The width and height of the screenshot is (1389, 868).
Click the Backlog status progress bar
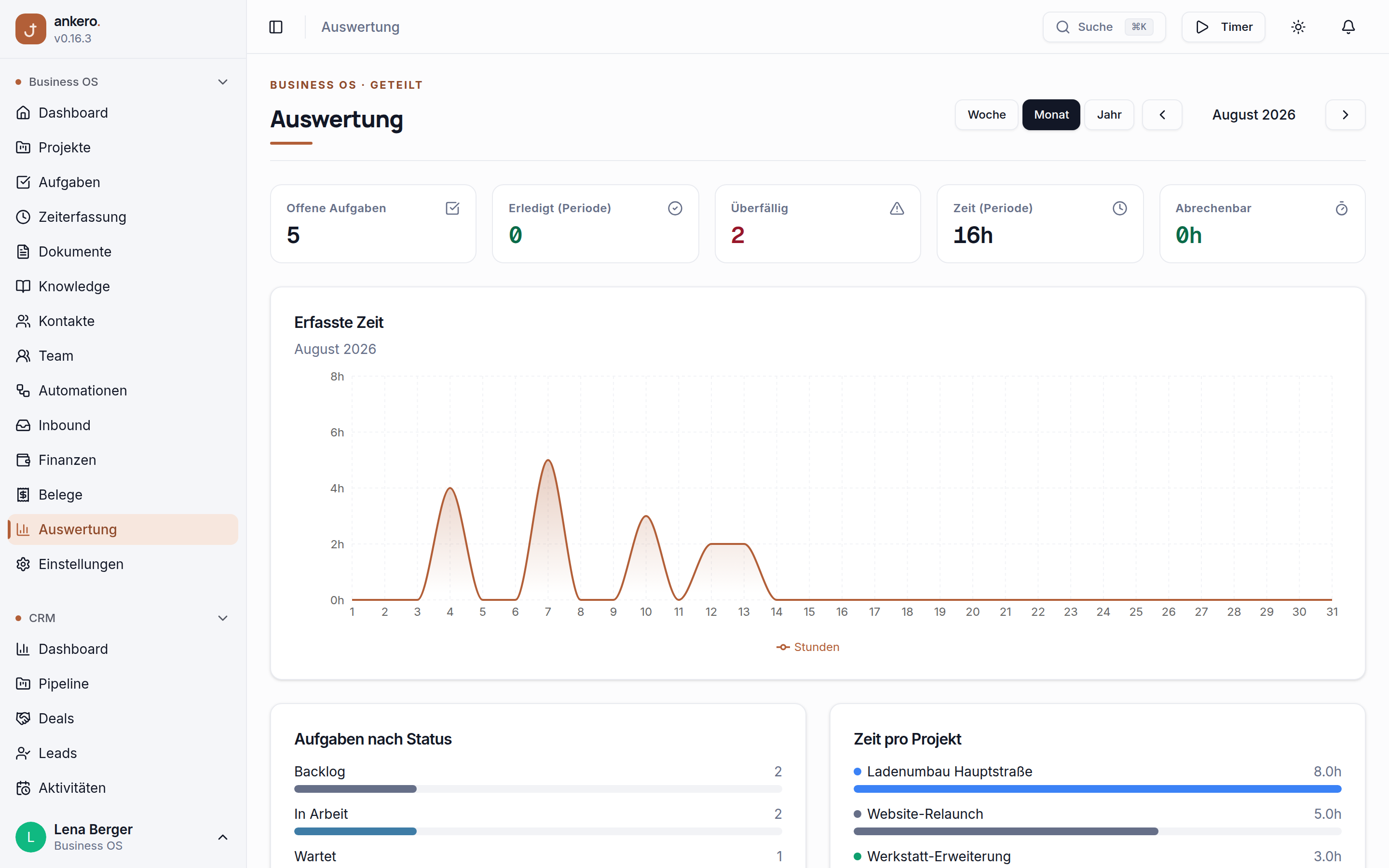[x=538, y=789]
